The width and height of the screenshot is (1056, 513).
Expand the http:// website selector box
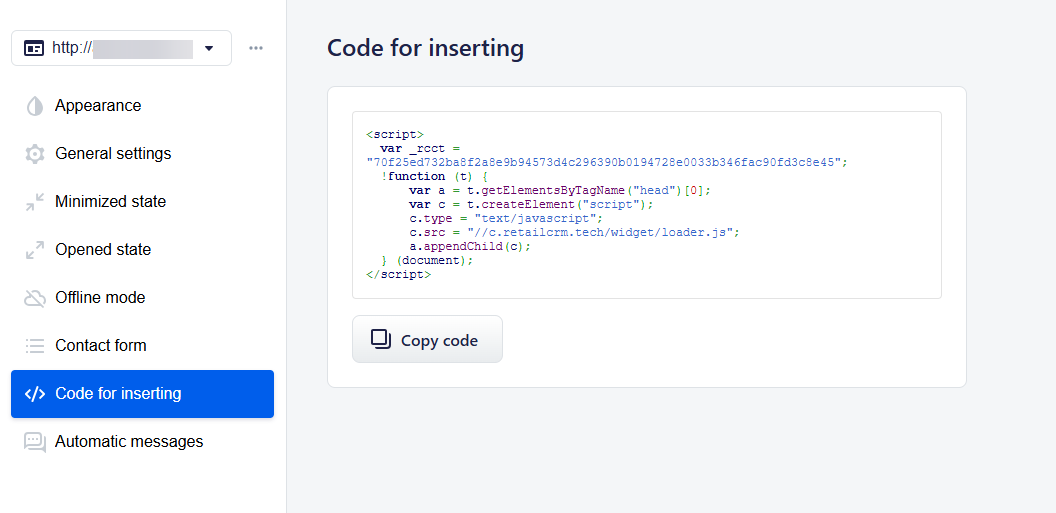(121, 48)
